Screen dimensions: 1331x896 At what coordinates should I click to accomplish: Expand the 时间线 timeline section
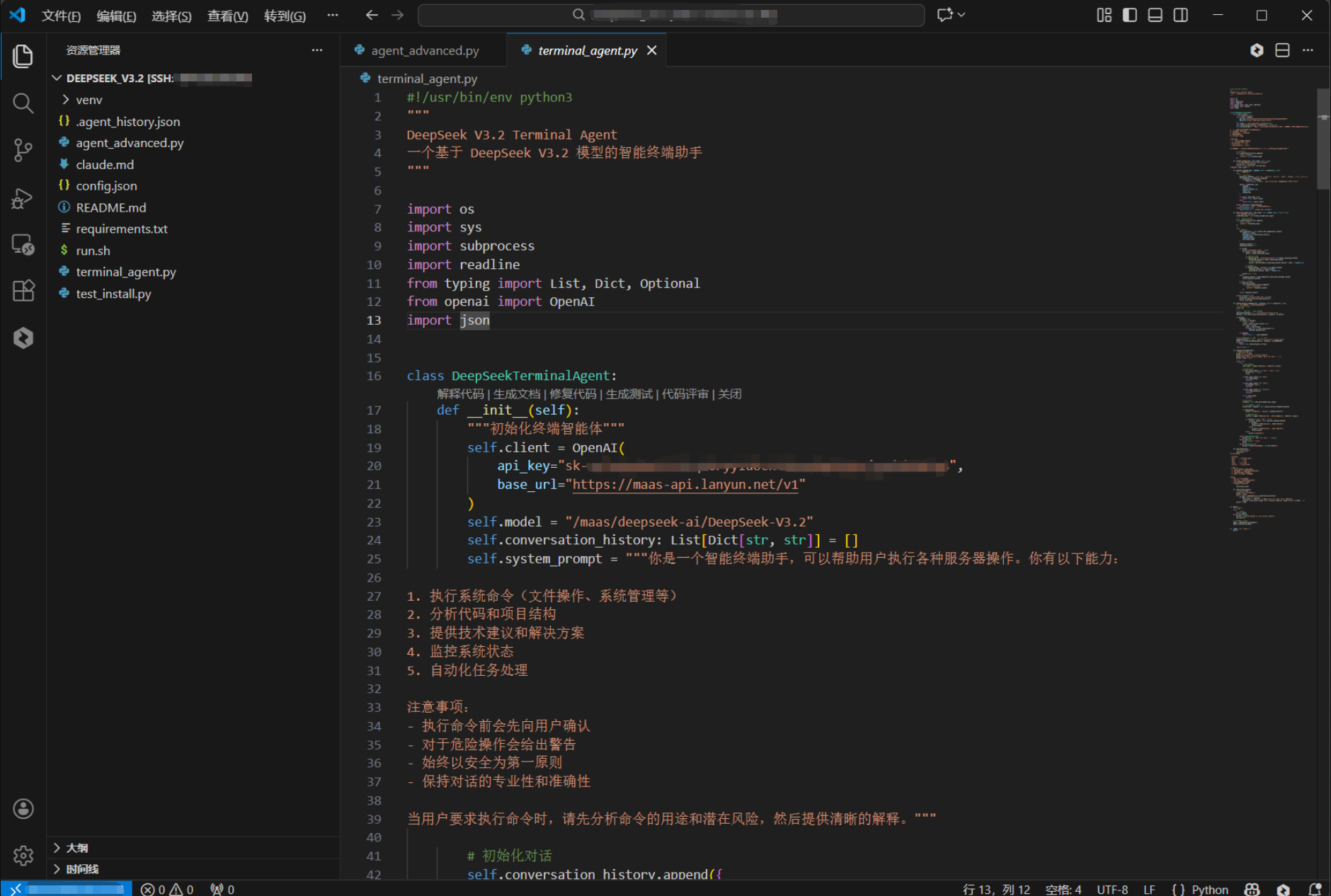click(x=82, y=869)
